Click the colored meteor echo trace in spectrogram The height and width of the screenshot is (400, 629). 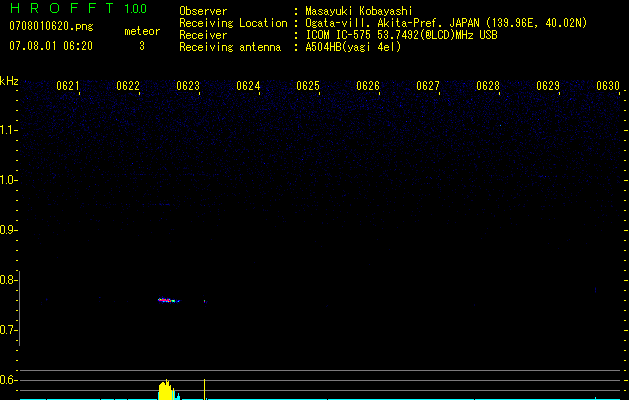[x=168, y=300]
